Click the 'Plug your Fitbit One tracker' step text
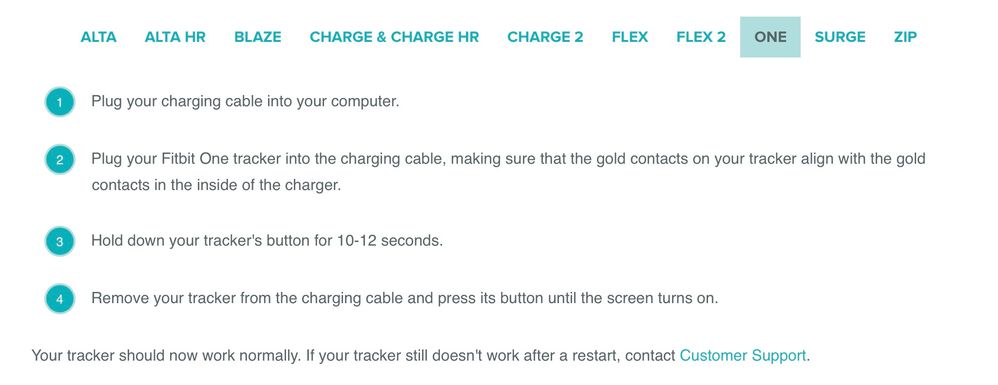The height and width of the screenshot is (385, 998). pyautogui.click(x=508, y=172)
